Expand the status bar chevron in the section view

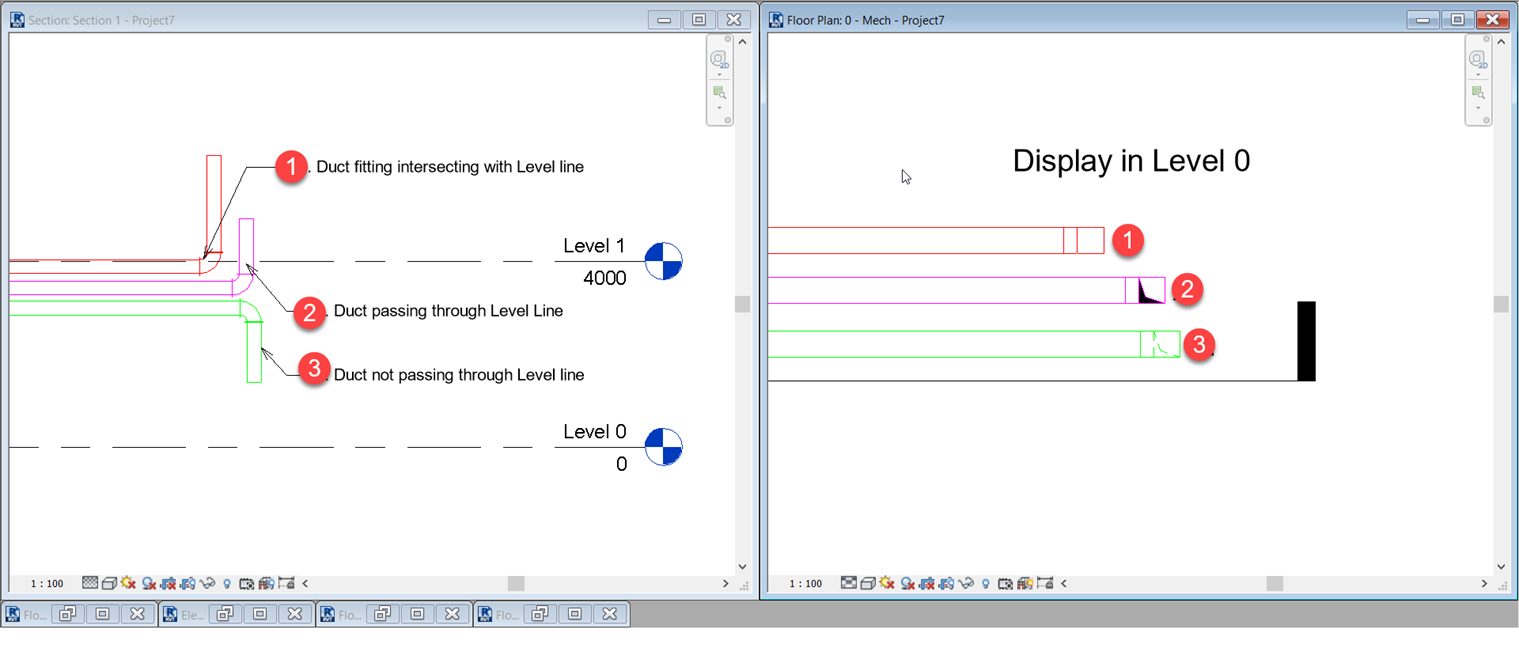[x=304, y=583]
